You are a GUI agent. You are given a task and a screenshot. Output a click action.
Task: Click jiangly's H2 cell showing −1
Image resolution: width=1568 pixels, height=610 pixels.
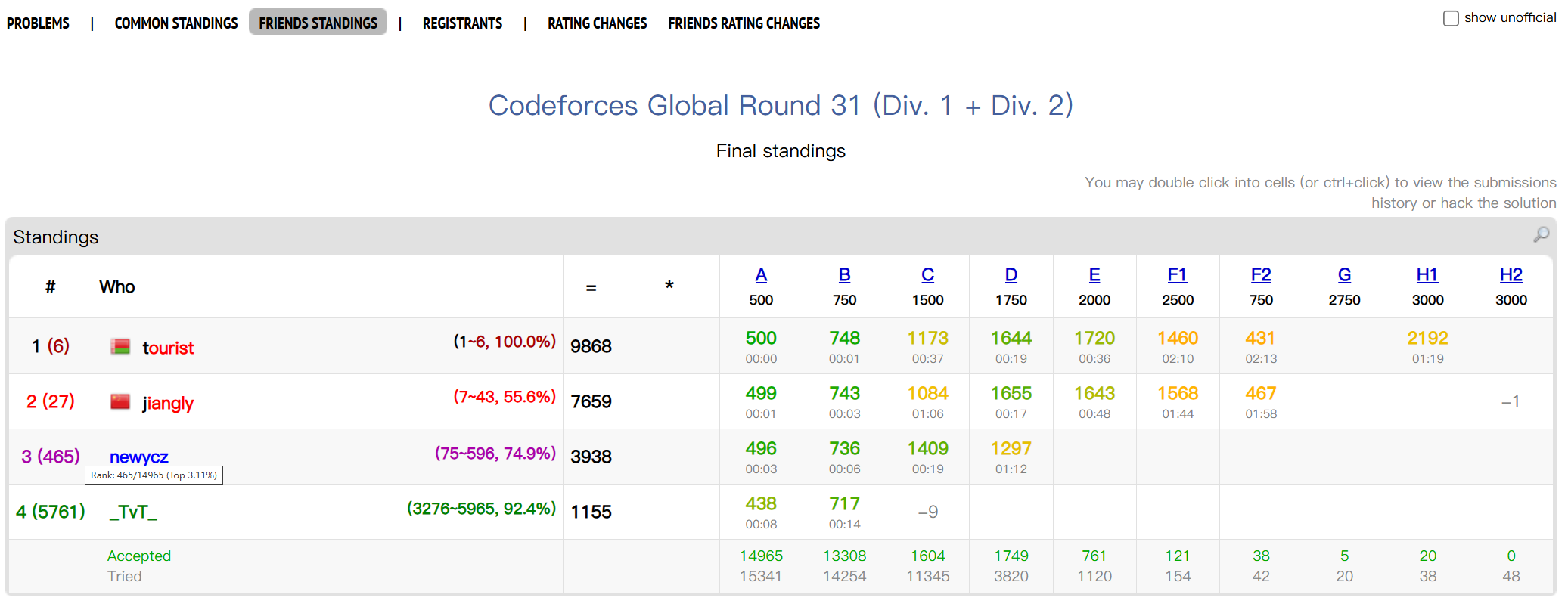click(1511, 401)
